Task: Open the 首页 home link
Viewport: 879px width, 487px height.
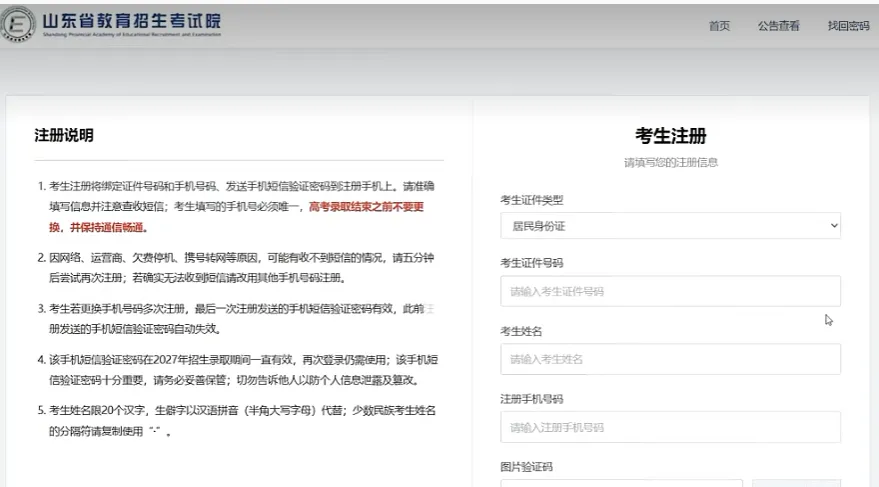Action: pyautogui.click(x=719, y=26)
